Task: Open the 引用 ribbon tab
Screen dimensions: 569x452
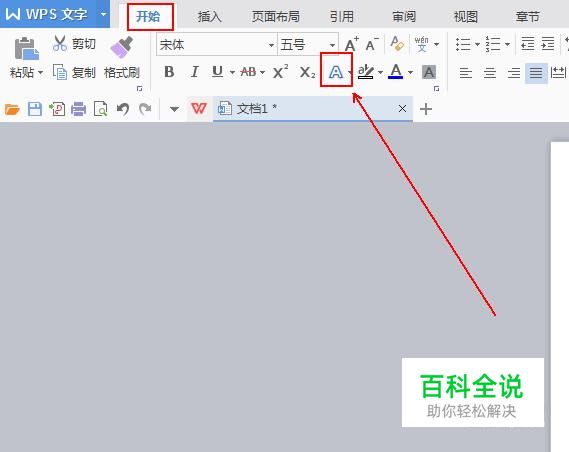Action: [341, 16]
